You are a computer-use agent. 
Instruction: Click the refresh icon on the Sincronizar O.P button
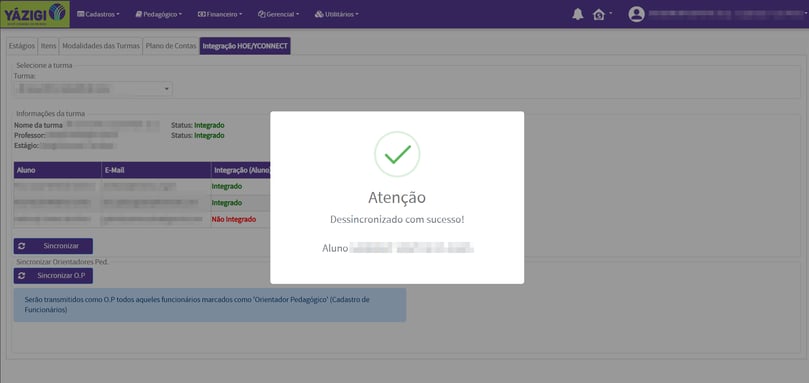21,276
